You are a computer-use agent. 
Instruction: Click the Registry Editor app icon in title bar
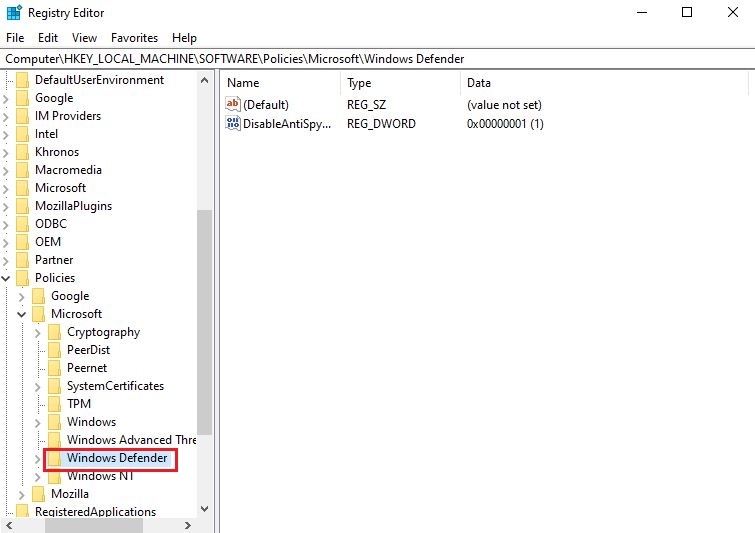(x=14, y=12)
